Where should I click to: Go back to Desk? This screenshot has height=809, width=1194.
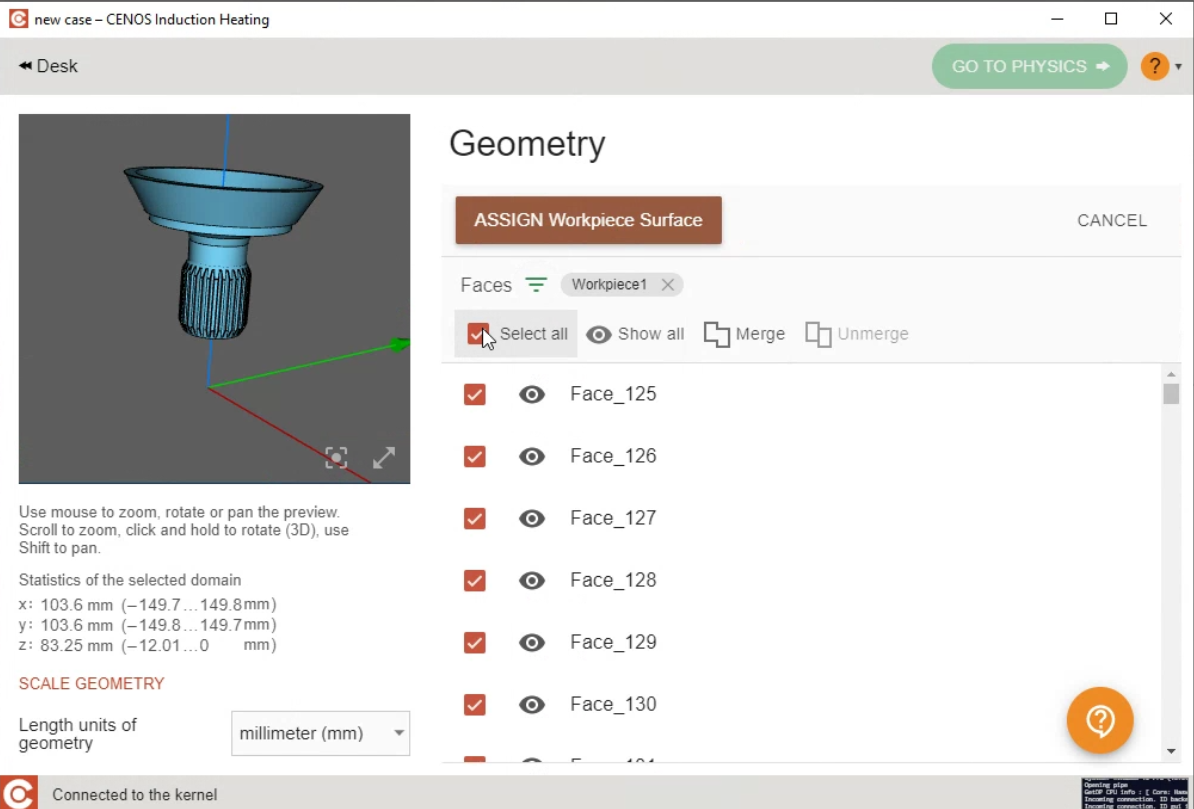(48, 66)
